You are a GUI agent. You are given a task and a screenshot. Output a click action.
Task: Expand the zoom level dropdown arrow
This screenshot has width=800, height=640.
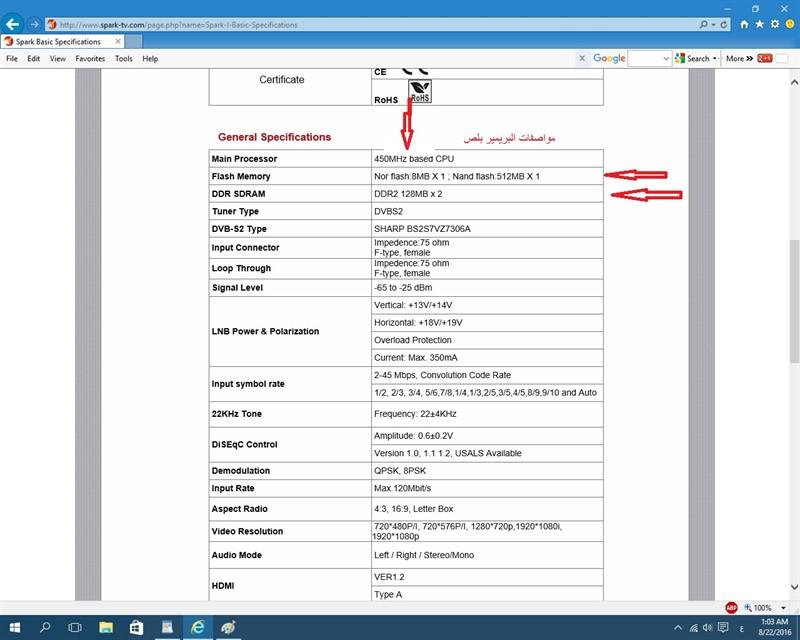pyautogui.click(x=783, y=608)
